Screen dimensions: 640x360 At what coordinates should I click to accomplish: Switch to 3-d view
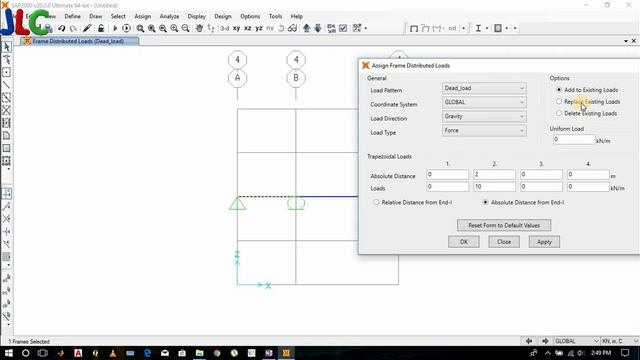225,29
